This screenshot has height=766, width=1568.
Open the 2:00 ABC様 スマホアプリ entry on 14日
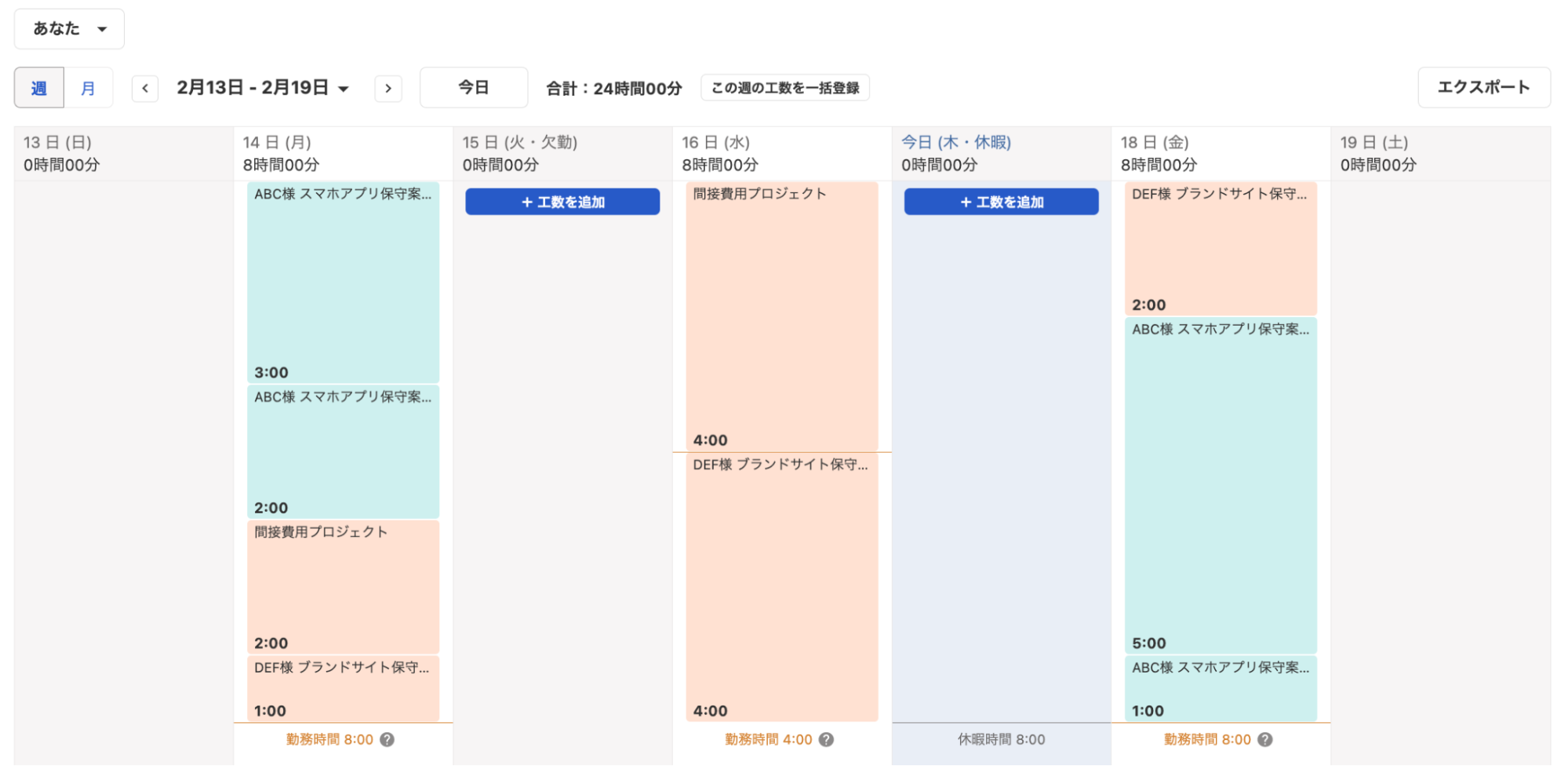[x=343, y=451]
